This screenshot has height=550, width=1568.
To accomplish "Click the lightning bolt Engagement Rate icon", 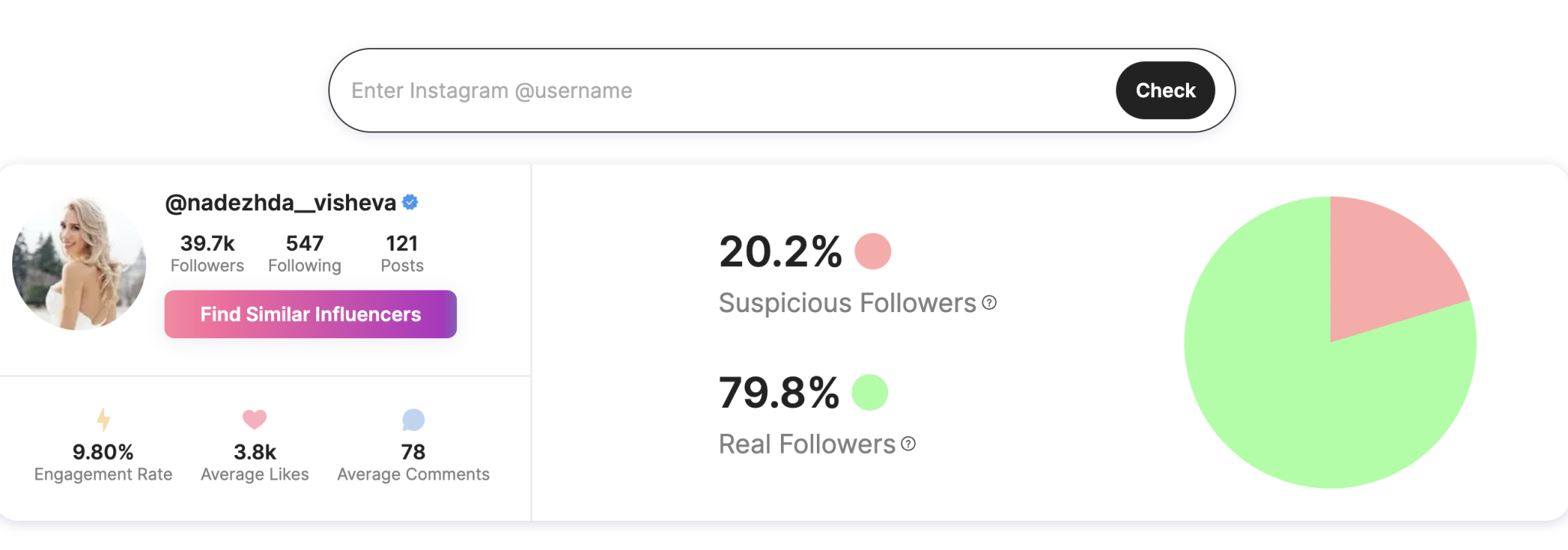I will [x=103, y=419].
